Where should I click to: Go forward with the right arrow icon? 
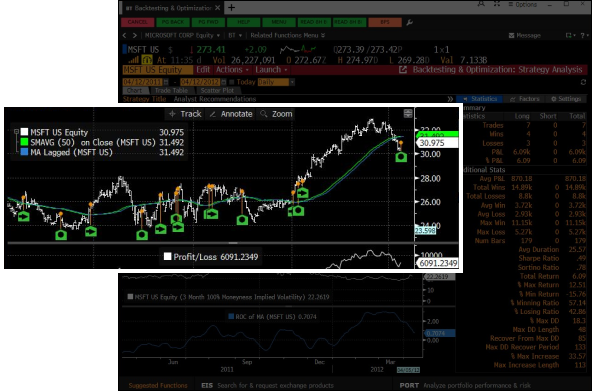(134, 35)
